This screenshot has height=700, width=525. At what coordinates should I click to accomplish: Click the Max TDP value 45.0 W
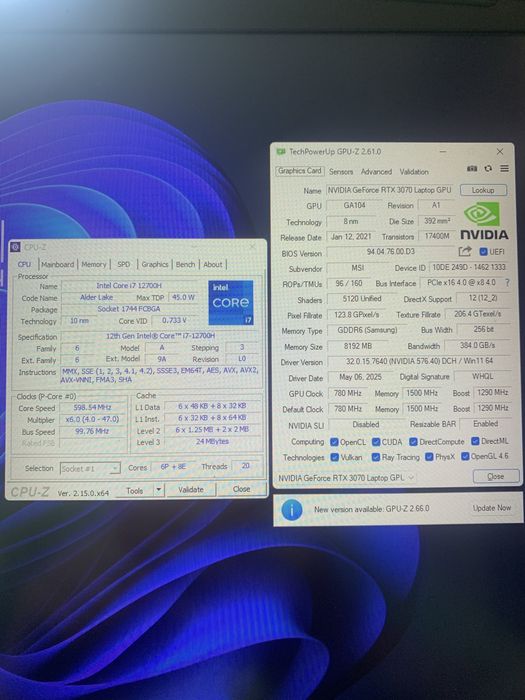tap(183, 297)
